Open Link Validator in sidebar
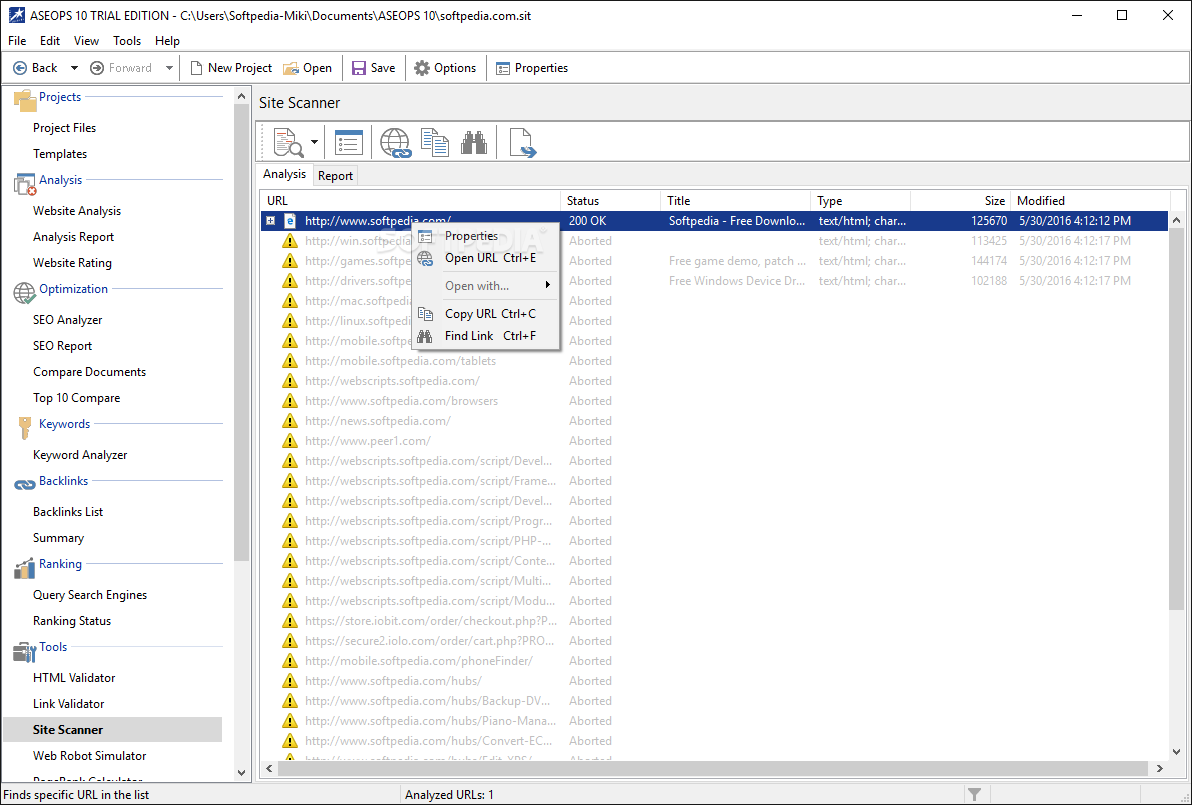Viewport: 1192px width, 805px height. coord(68,703)
